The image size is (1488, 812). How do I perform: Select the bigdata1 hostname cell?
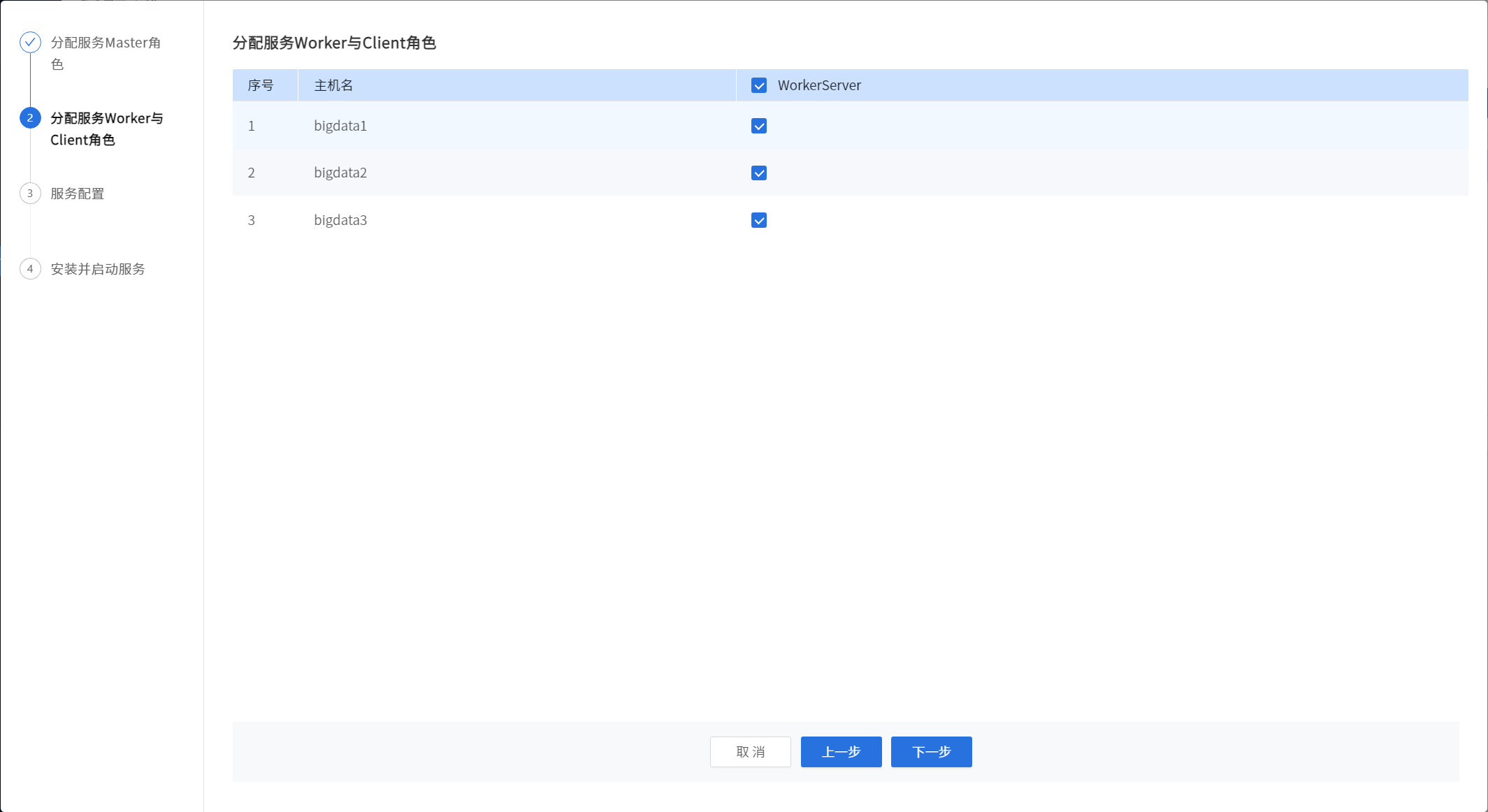(340, 126)
